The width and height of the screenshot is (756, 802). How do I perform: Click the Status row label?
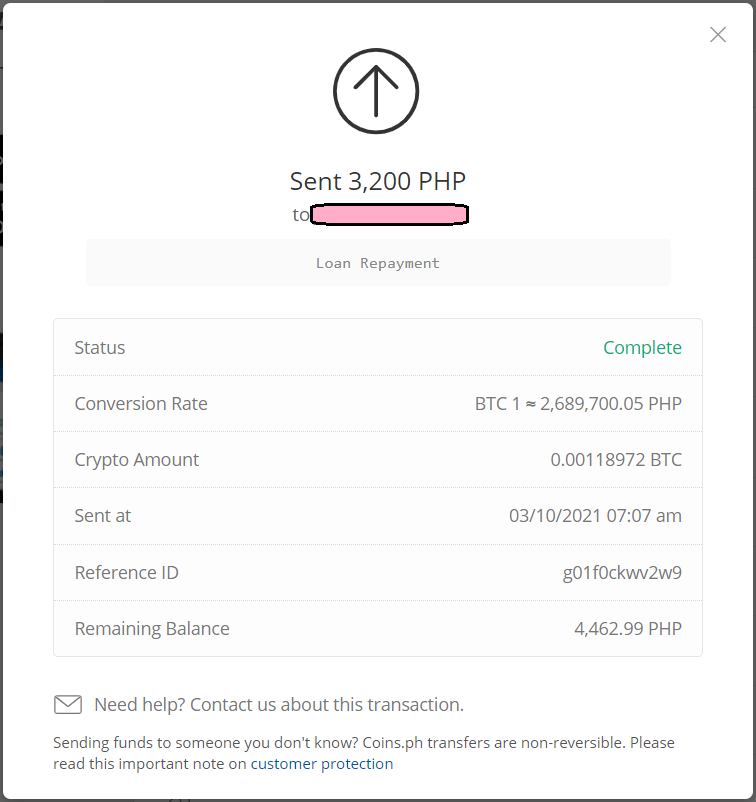click(100, 347)
